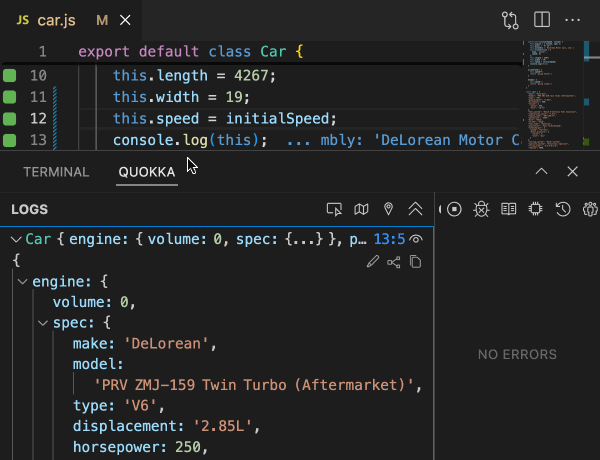Click the sticky 'export default class Car' line

191,52
